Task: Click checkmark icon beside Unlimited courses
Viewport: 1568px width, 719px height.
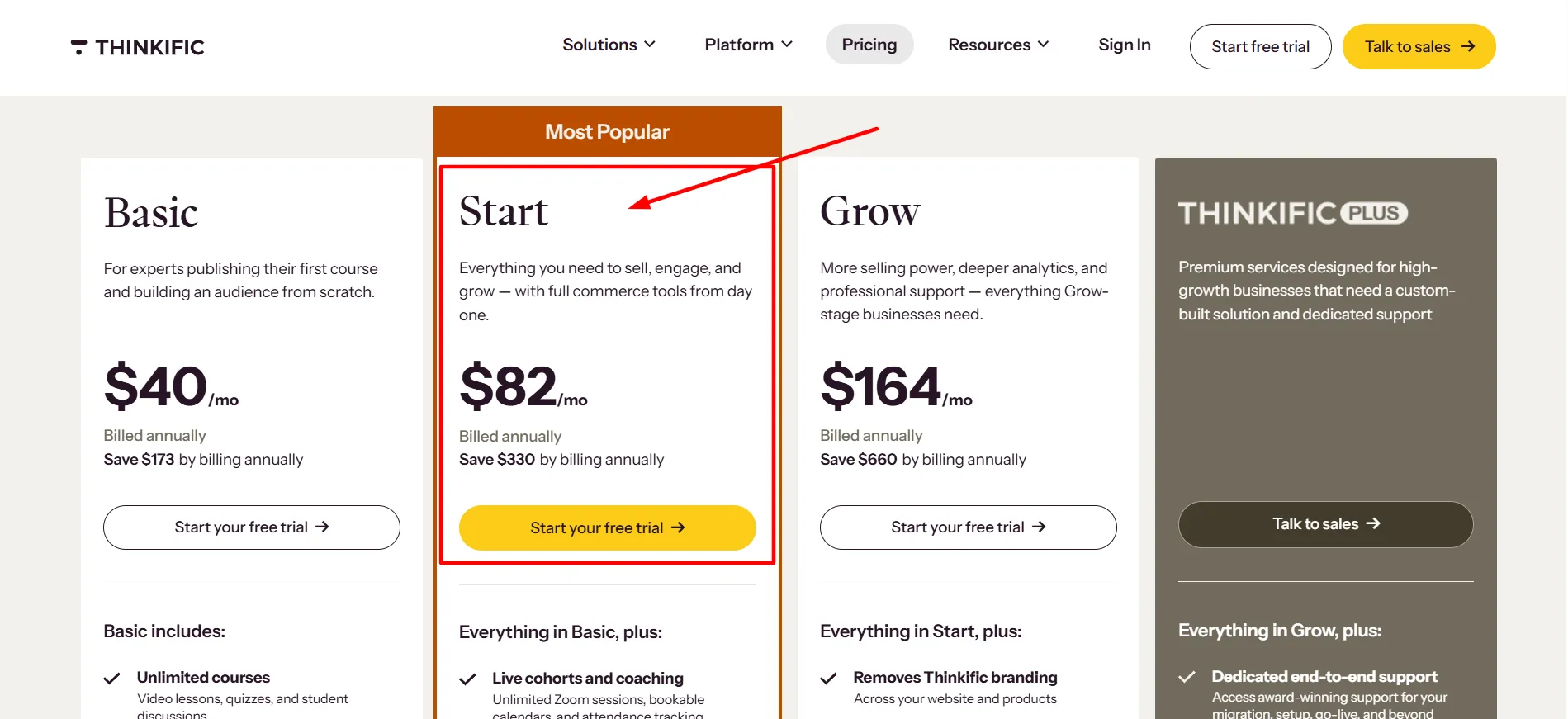Action: tap(112, 679)
